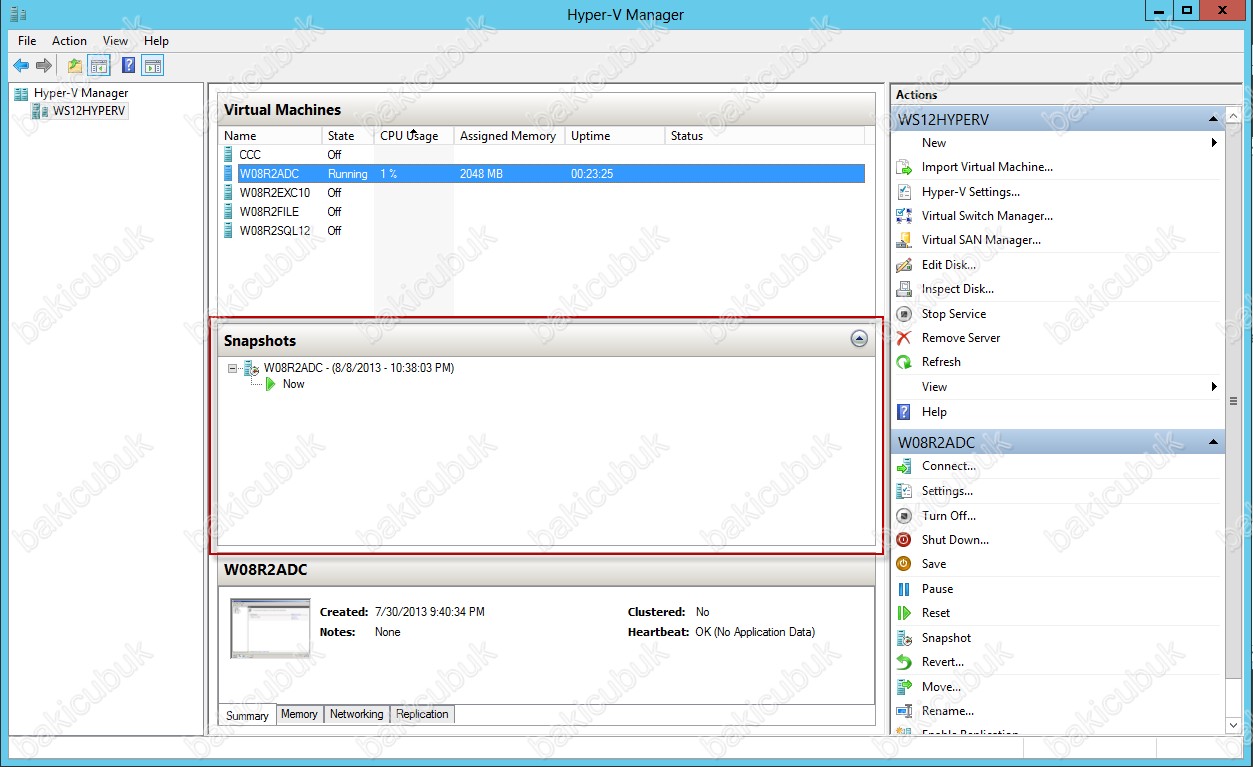Expand the View submenu arrow in Actions
Viewport: 1253px width, 767px height.
coord(1214,387)
